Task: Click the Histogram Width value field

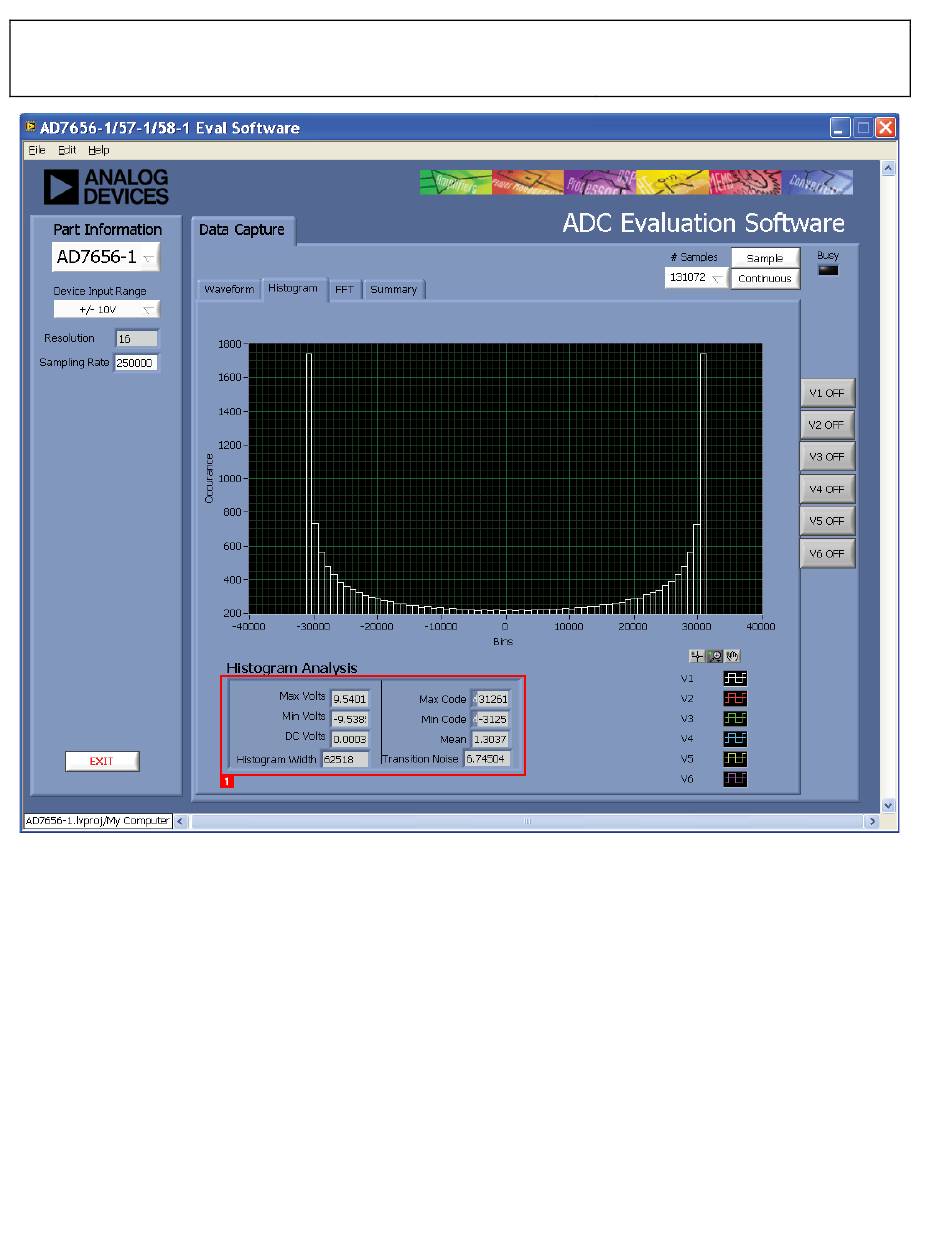Action: tap(345, 759)
